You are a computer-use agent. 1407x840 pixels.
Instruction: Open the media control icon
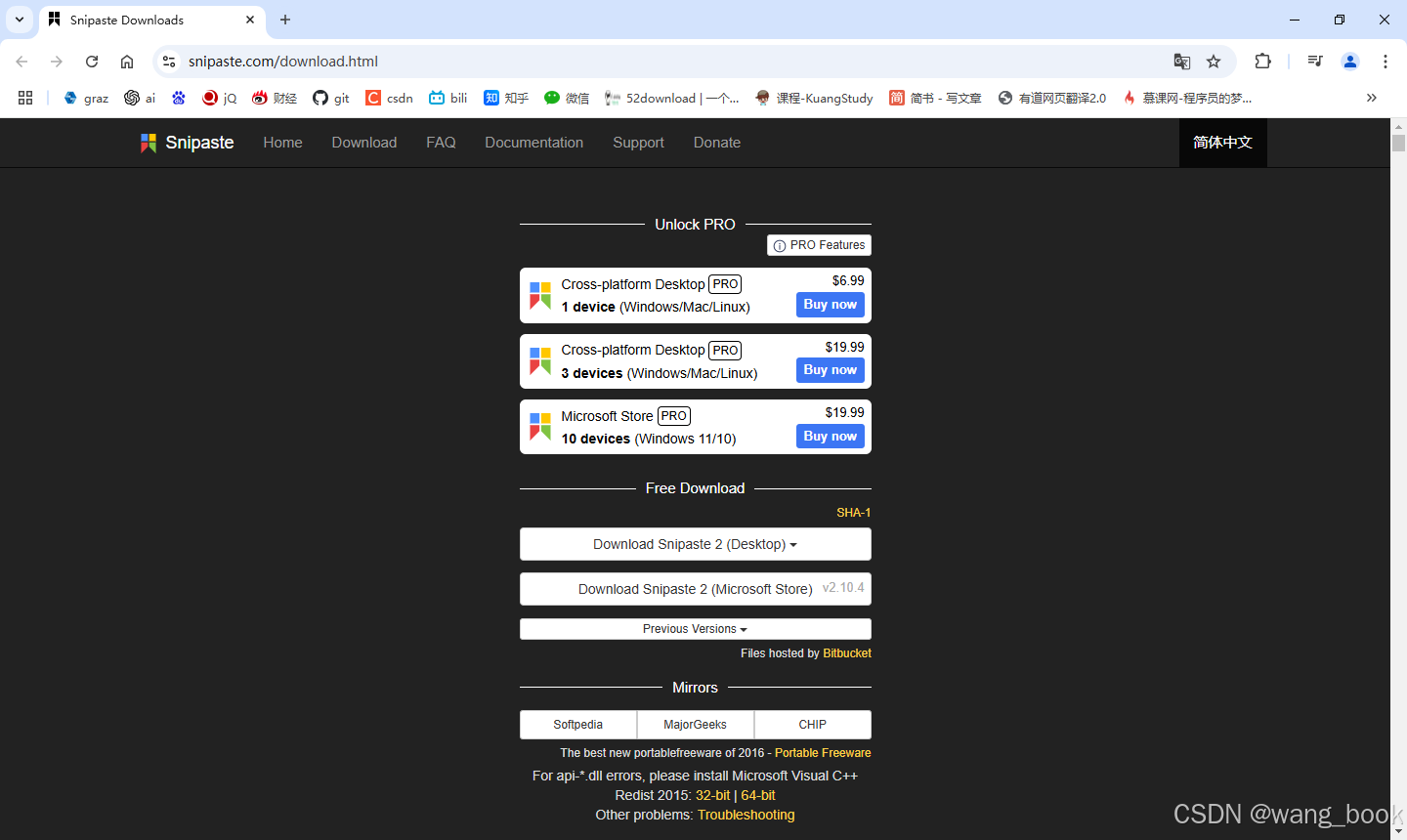(x=1315, y=62)
